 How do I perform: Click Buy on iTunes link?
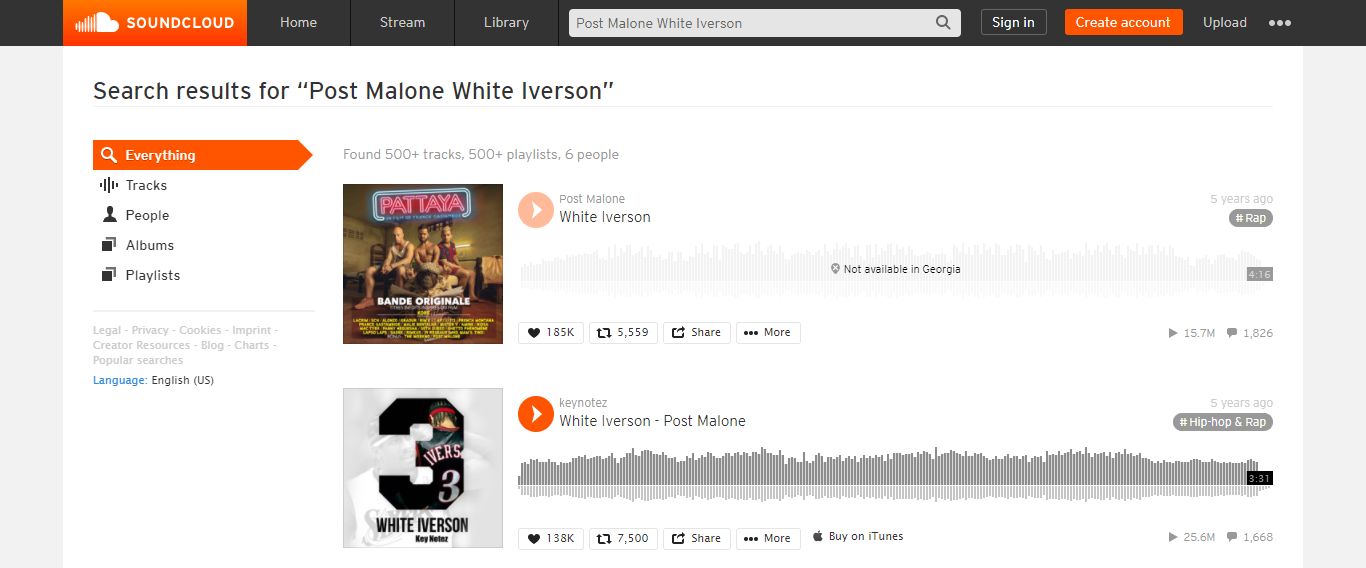(x=858, y=537)
